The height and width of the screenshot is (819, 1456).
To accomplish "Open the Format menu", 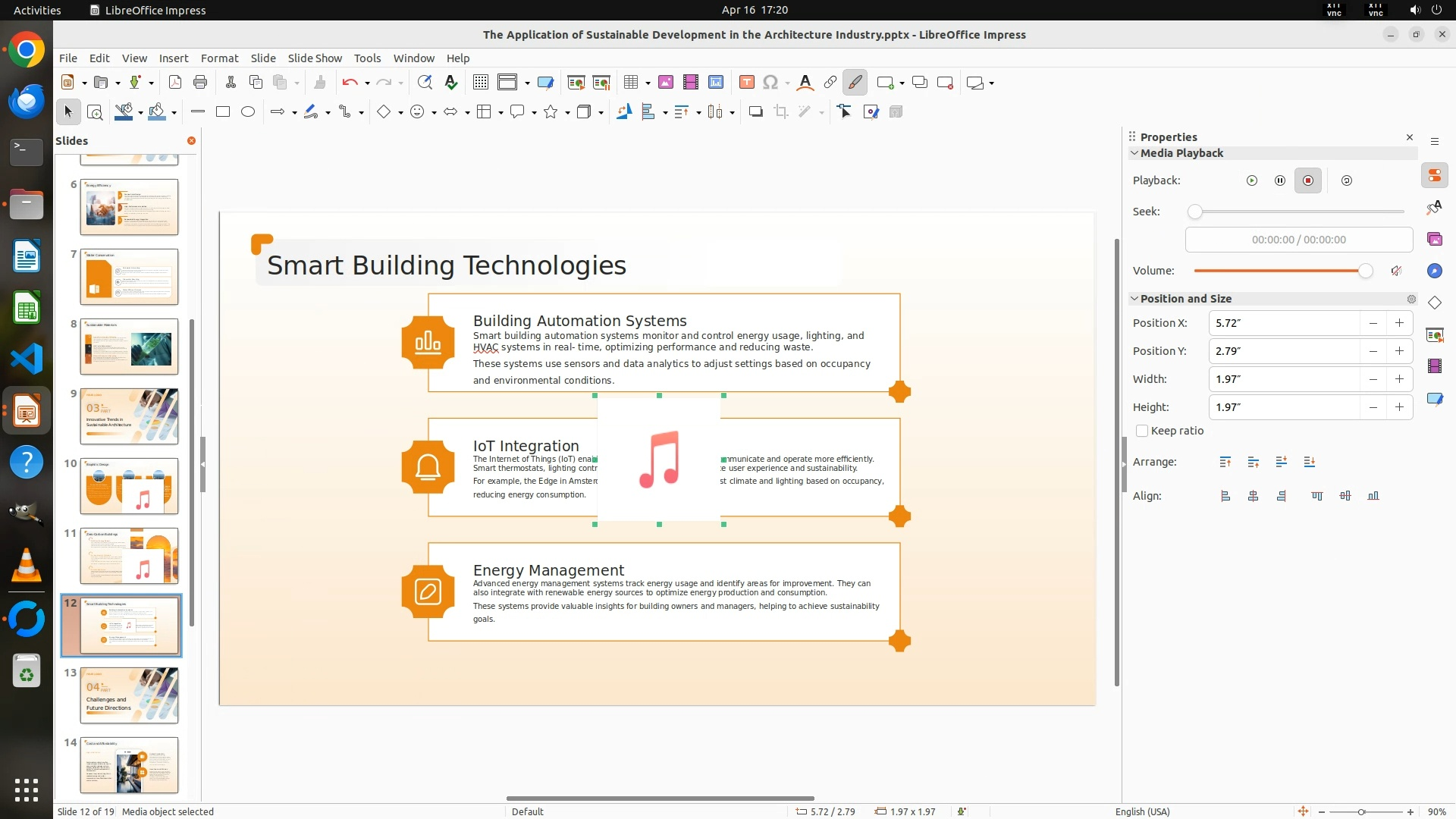I will pos(219,58).
